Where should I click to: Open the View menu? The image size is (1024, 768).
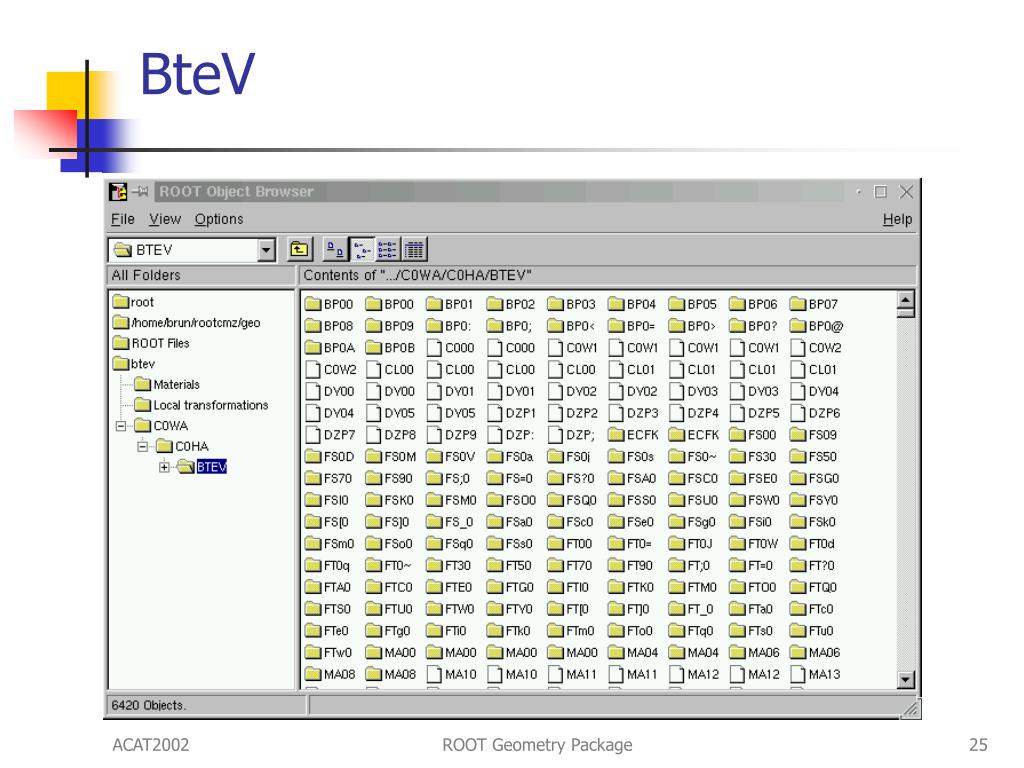tap(165, 219)
